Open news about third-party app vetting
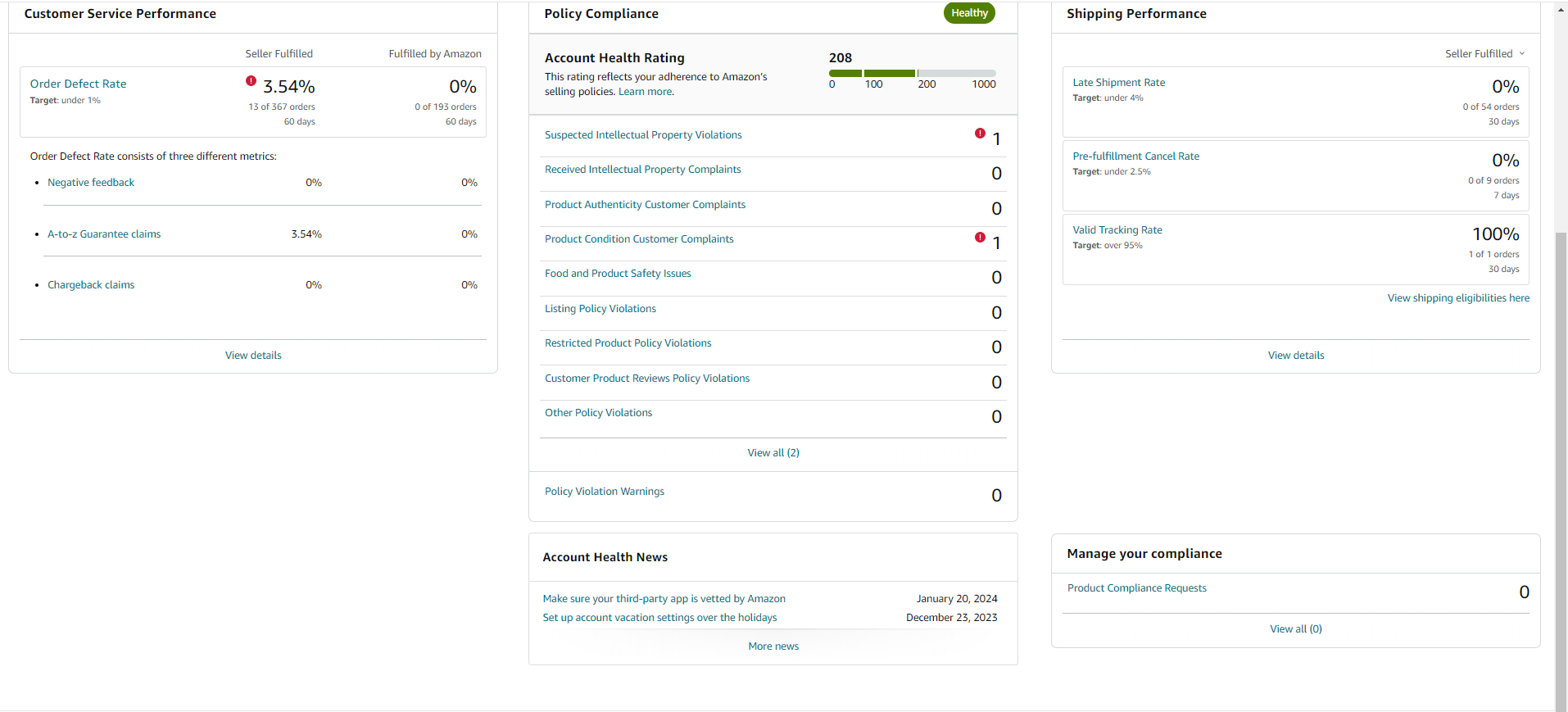 click(664, 599)
